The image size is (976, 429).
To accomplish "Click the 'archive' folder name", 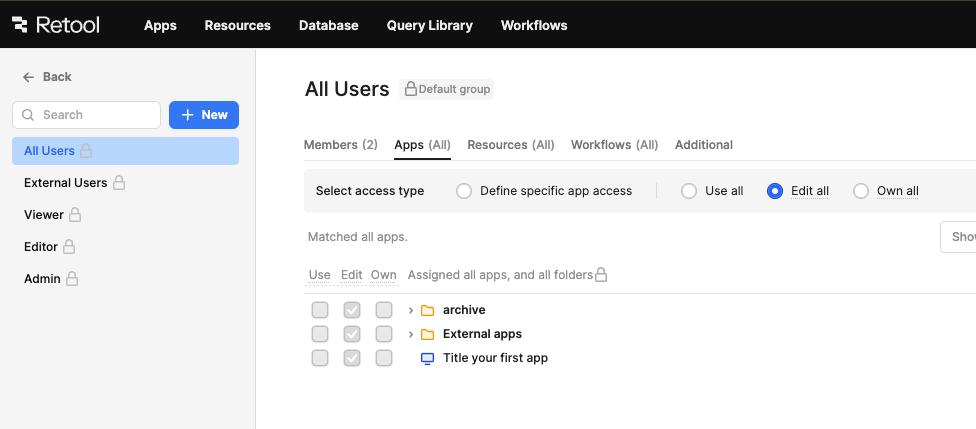I will tap(464, 310).
